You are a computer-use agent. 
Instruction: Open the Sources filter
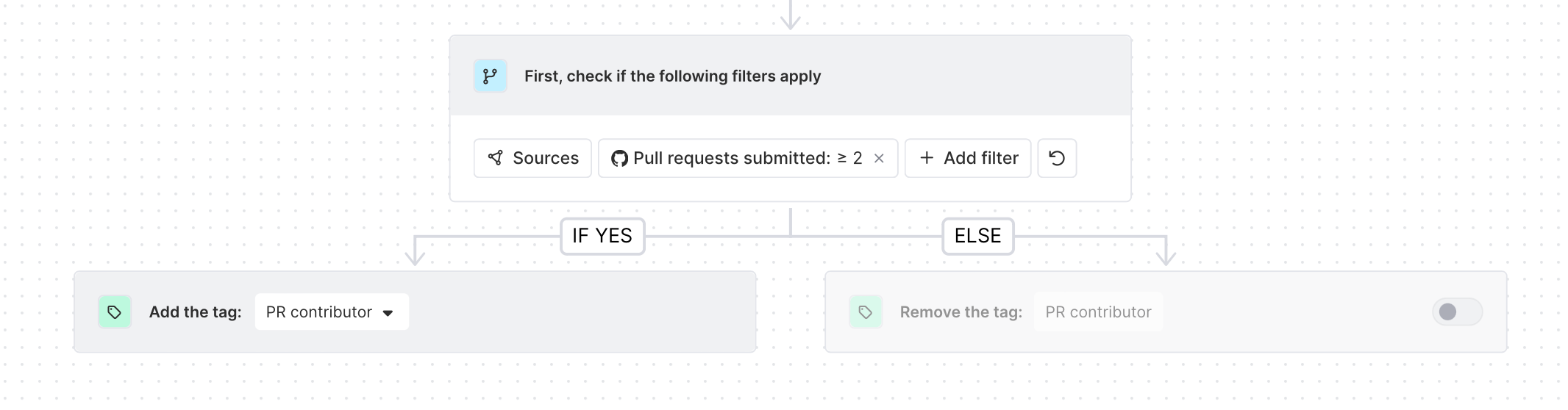532,158
